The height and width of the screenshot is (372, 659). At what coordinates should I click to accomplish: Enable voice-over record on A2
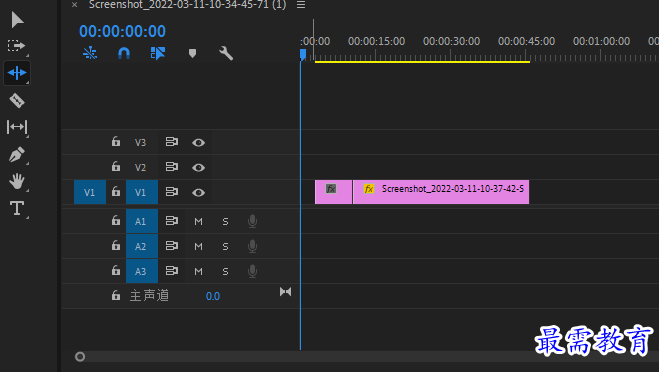252,246
